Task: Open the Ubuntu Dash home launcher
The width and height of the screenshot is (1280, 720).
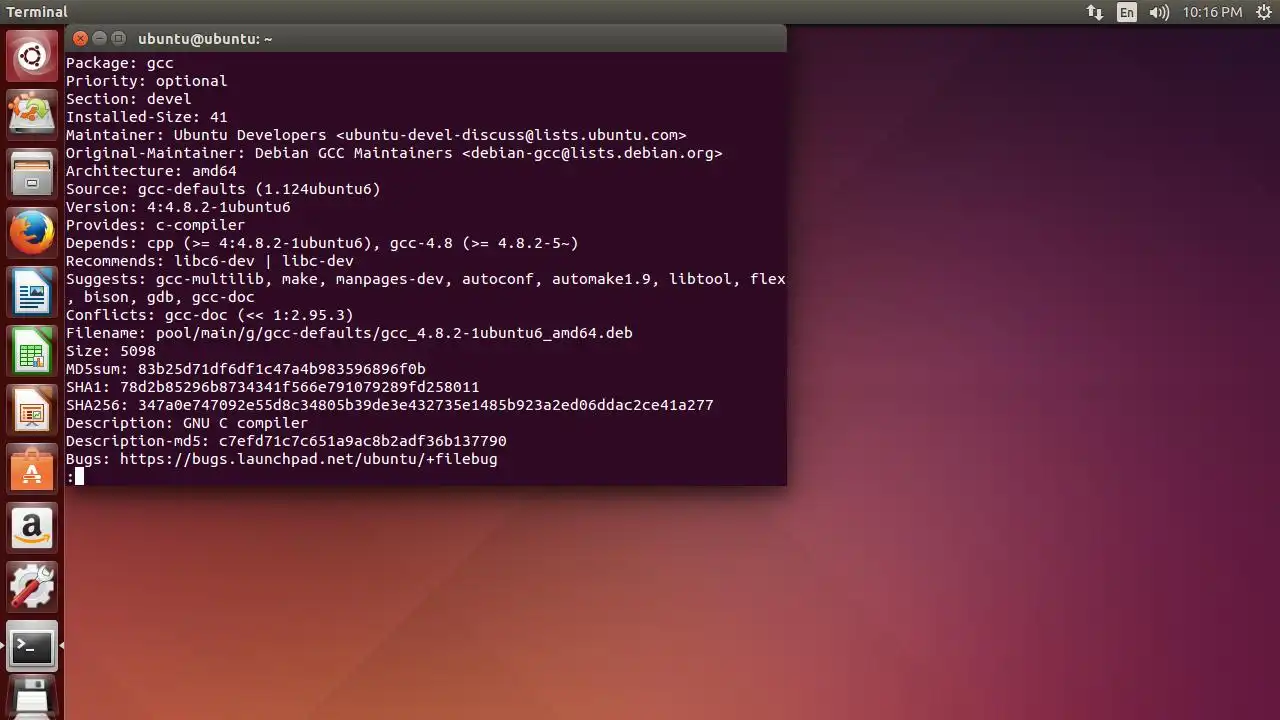Action: 32,56
